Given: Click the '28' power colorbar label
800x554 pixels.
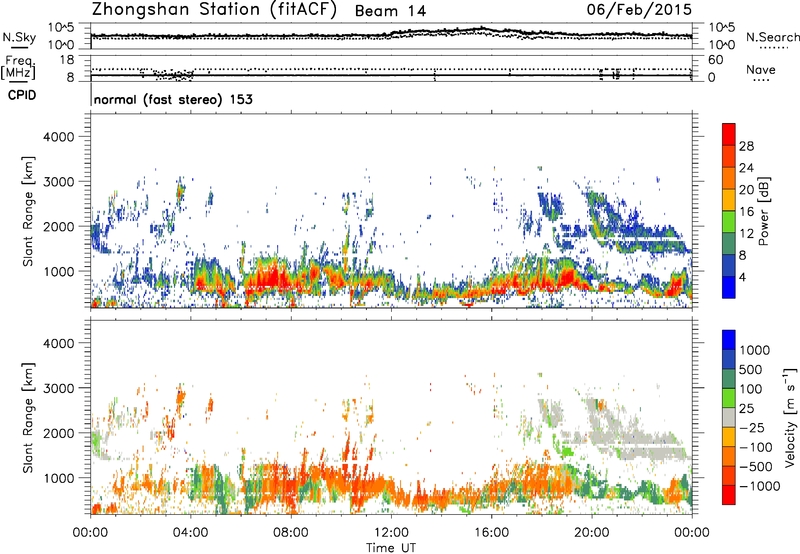Looking at the screenshot, I should click(746, 146).
